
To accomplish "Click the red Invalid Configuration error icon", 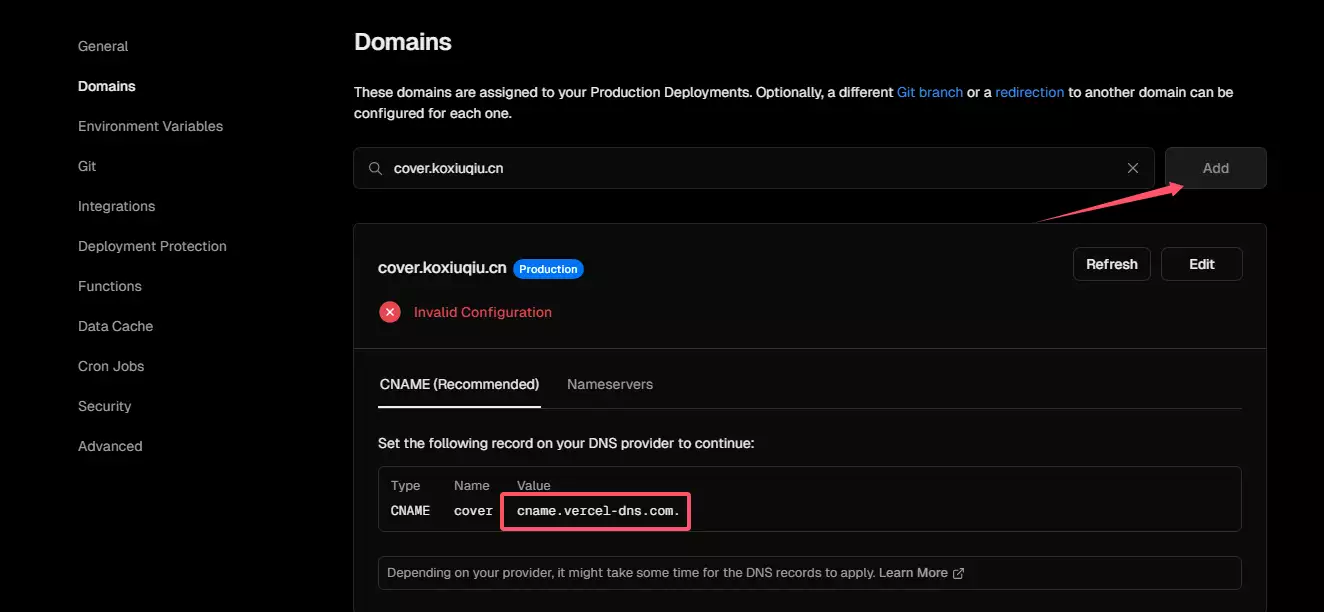I will click(390, 312).
